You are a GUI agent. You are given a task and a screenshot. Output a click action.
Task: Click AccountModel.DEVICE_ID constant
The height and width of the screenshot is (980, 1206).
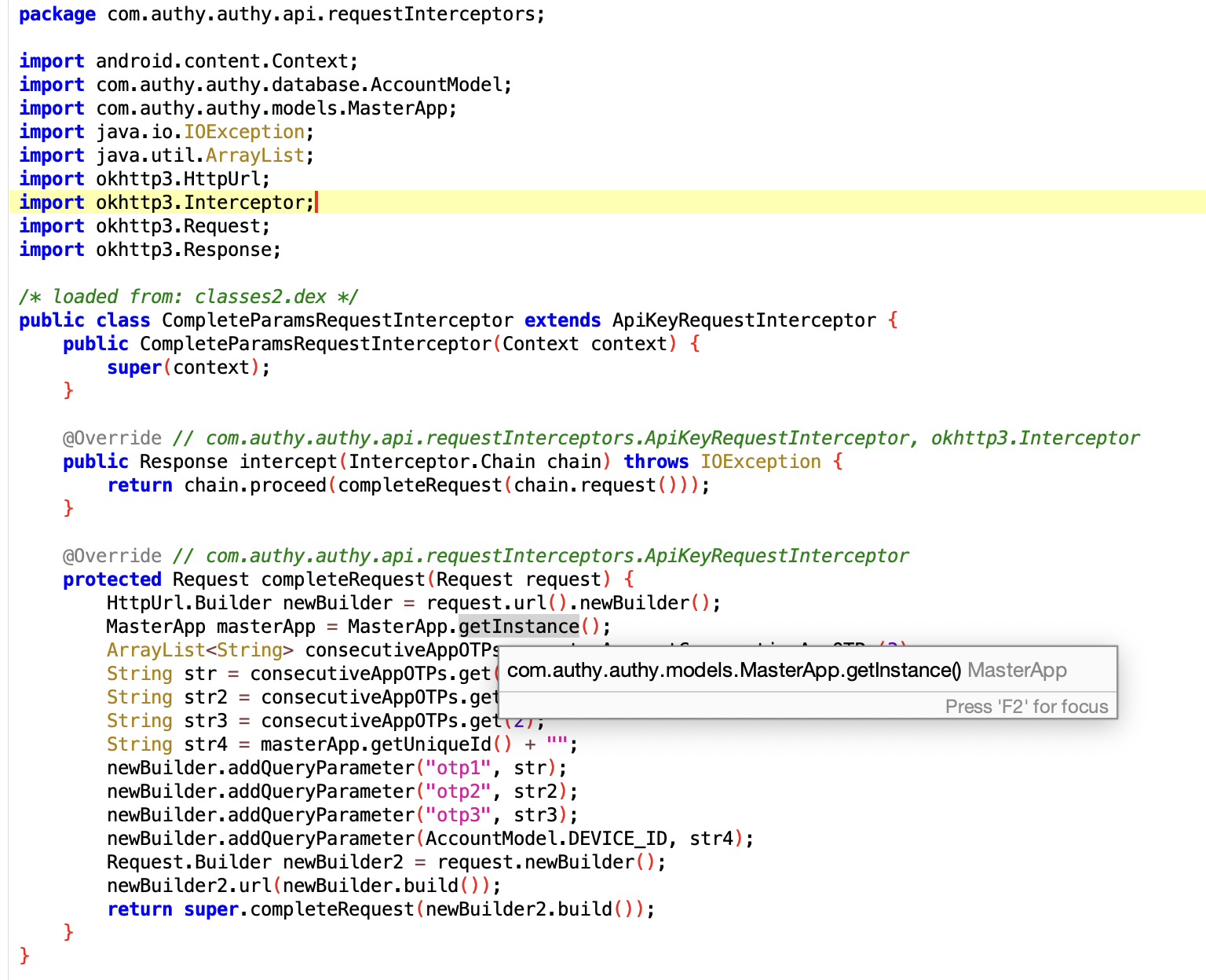(x=546, y=839)
